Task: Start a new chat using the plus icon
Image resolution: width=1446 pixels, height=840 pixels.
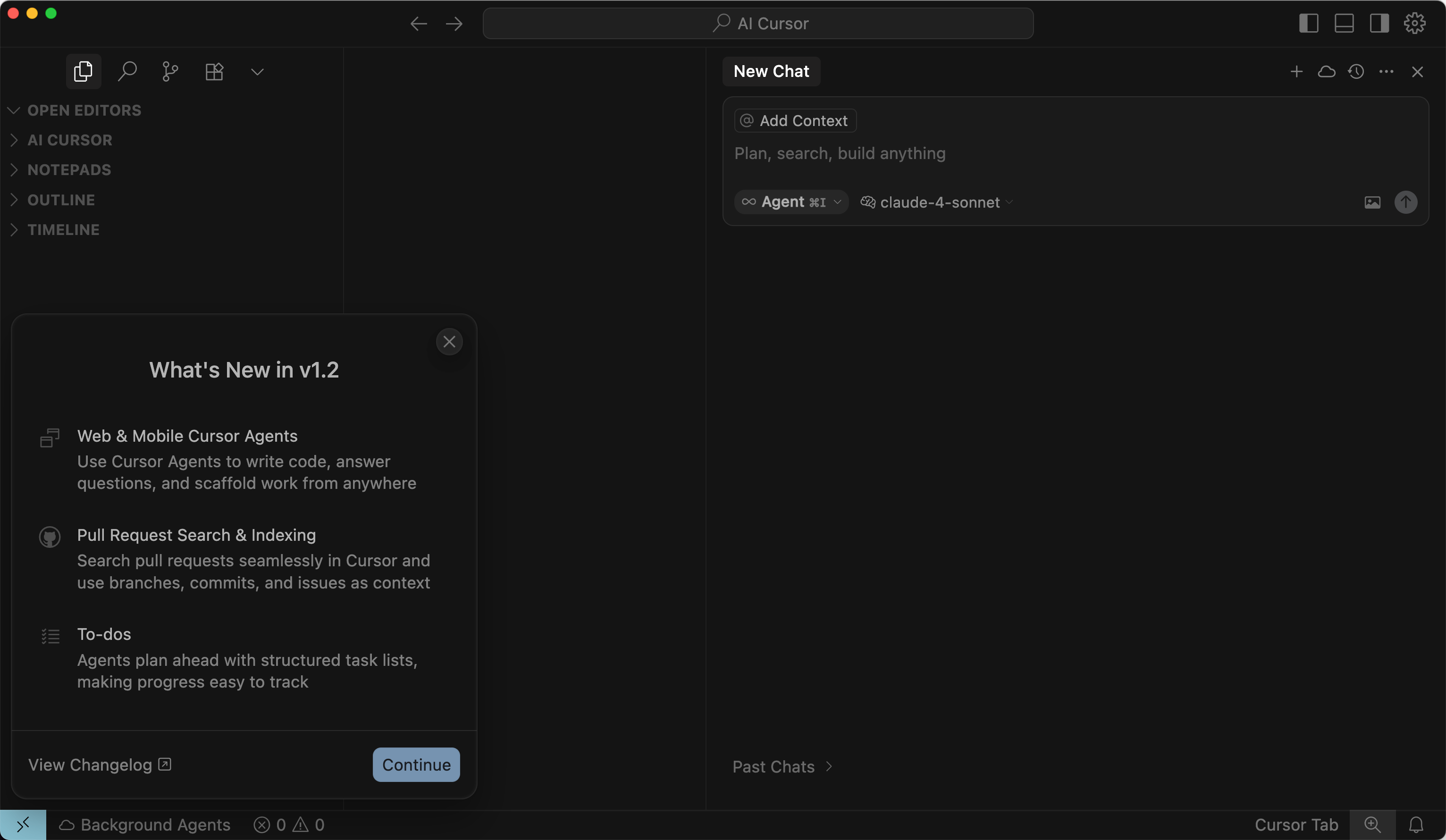Action: [x=1297, y=71]
